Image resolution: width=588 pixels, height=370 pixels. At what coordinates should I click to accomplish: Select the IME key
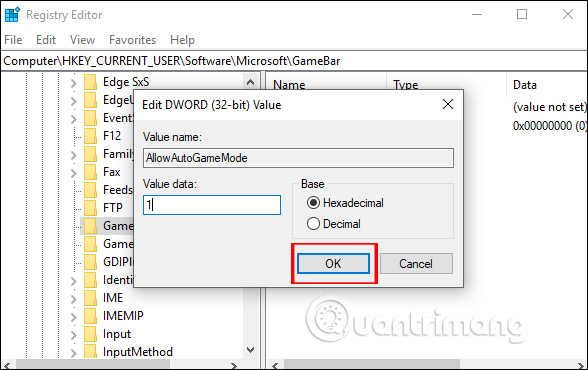click(113, 298)
